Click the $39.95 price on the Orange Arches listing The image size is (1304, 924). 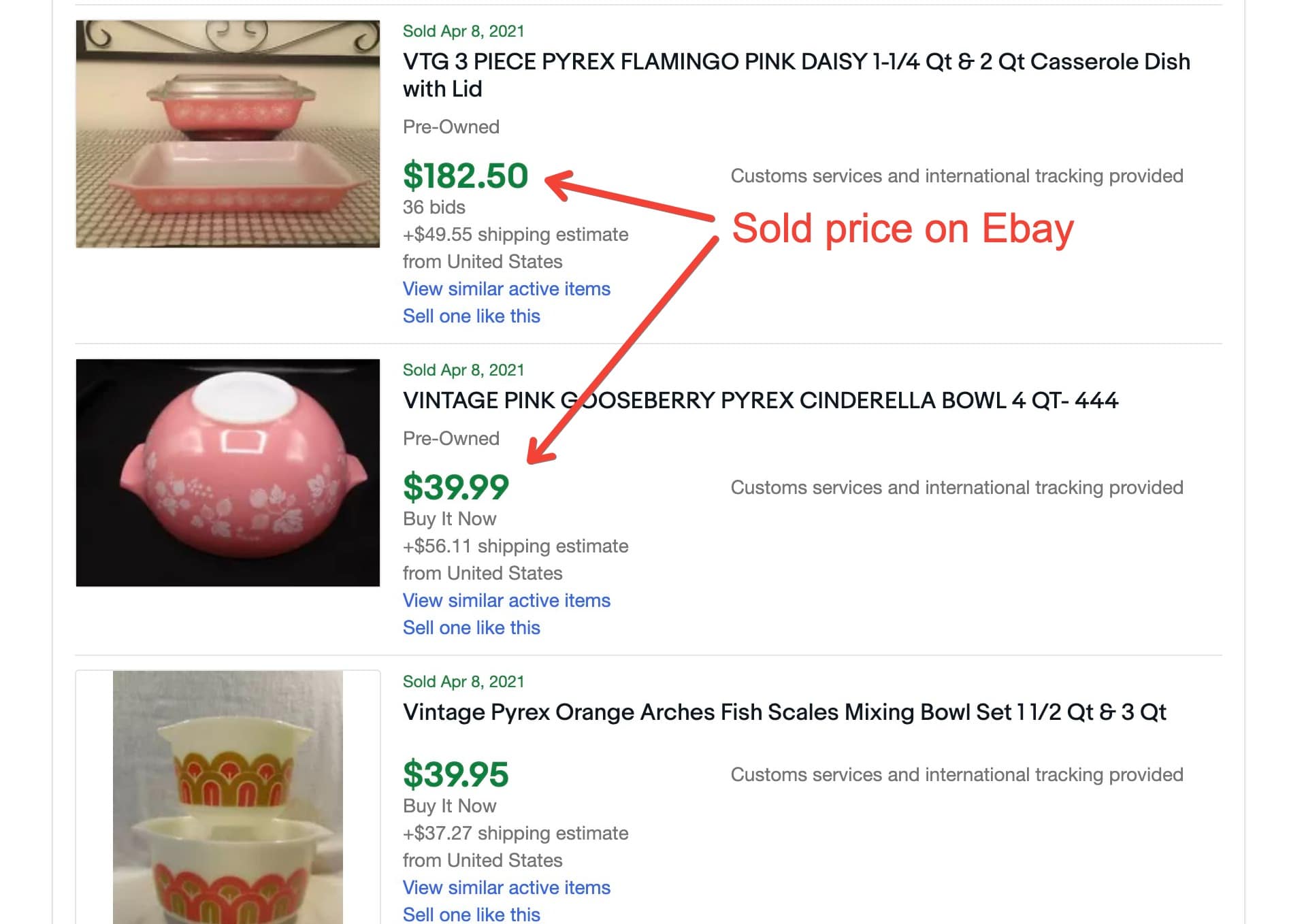(456, 774)
